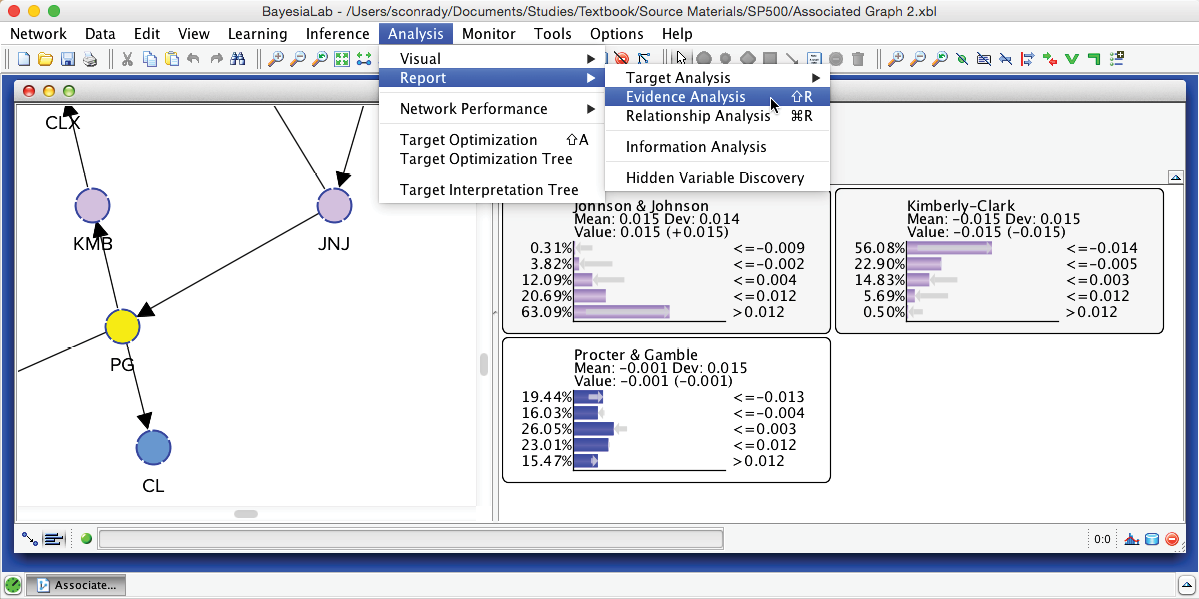Click the Print toolbar icon
The image size is (1199, 599).
point(90,60)
